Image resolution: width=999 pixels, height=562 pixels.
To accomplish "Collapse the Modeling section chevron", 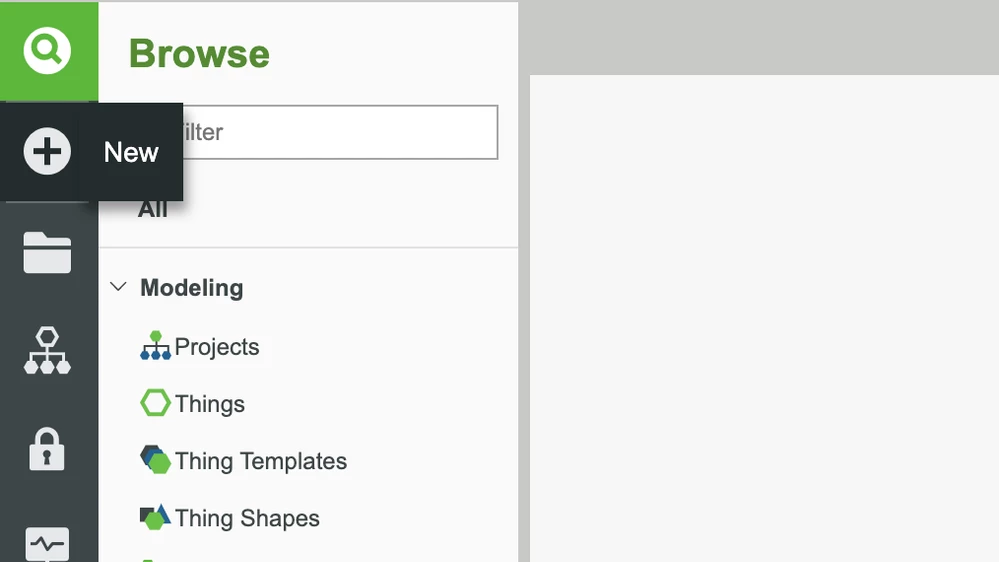I will coord(118,288).
